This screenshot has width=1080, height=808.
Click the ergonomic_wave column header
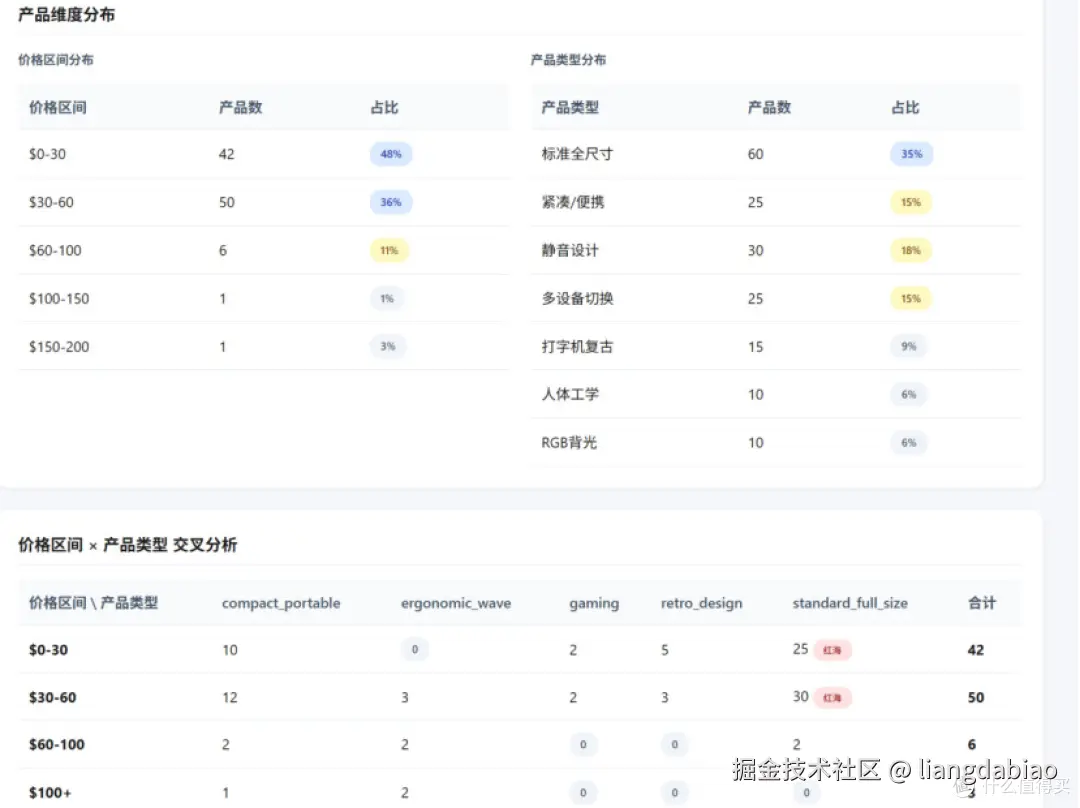(456, 603)
